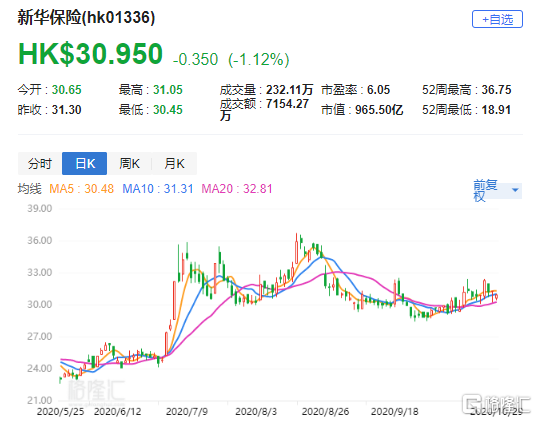Click the 36.00 y-axis label
This screenshot has height=421, width=537.
(x=40, y=240)
